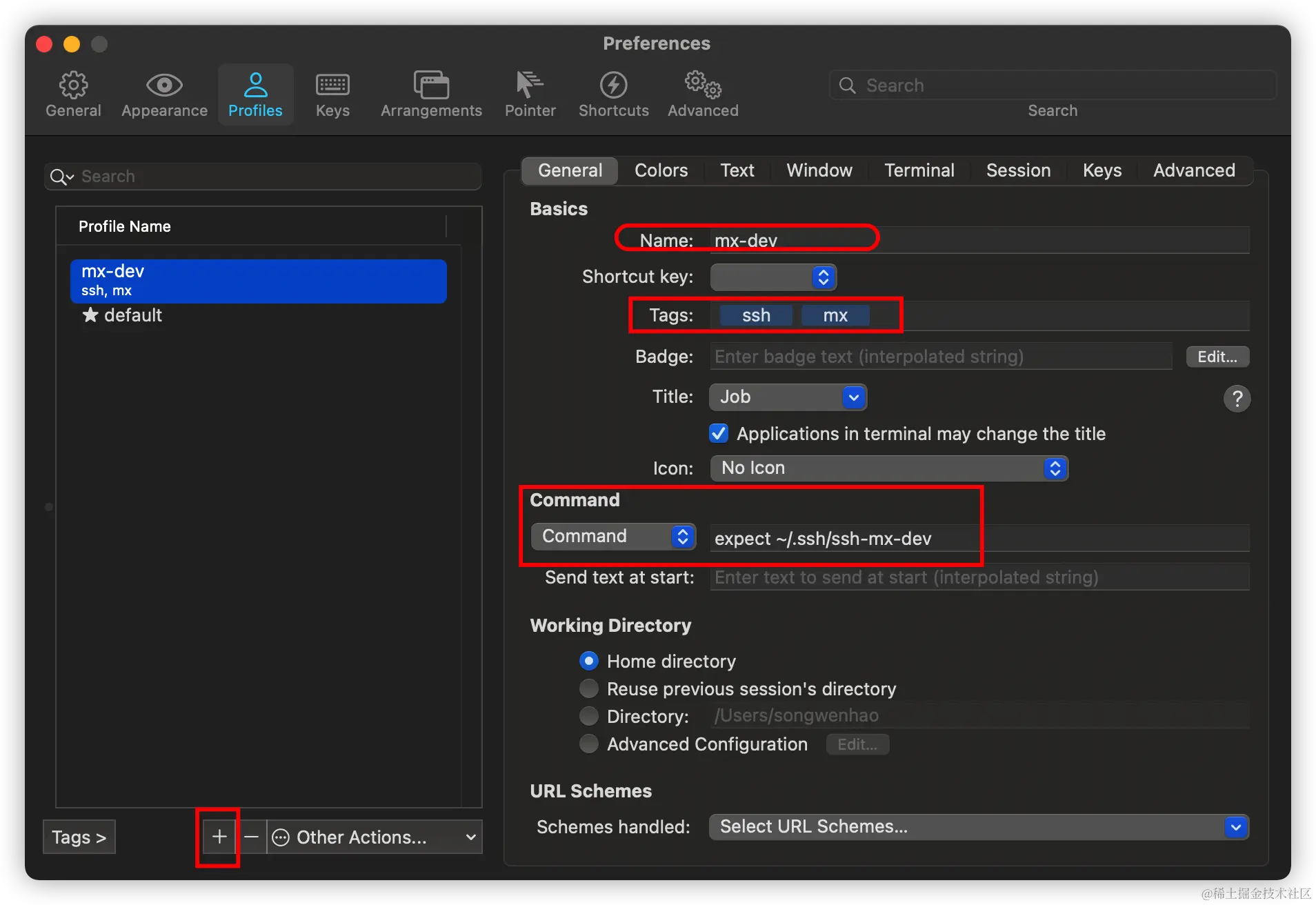Screen dimensions: 1316x905
Task: Select the default profile row
Action: [x=259, y=315]
